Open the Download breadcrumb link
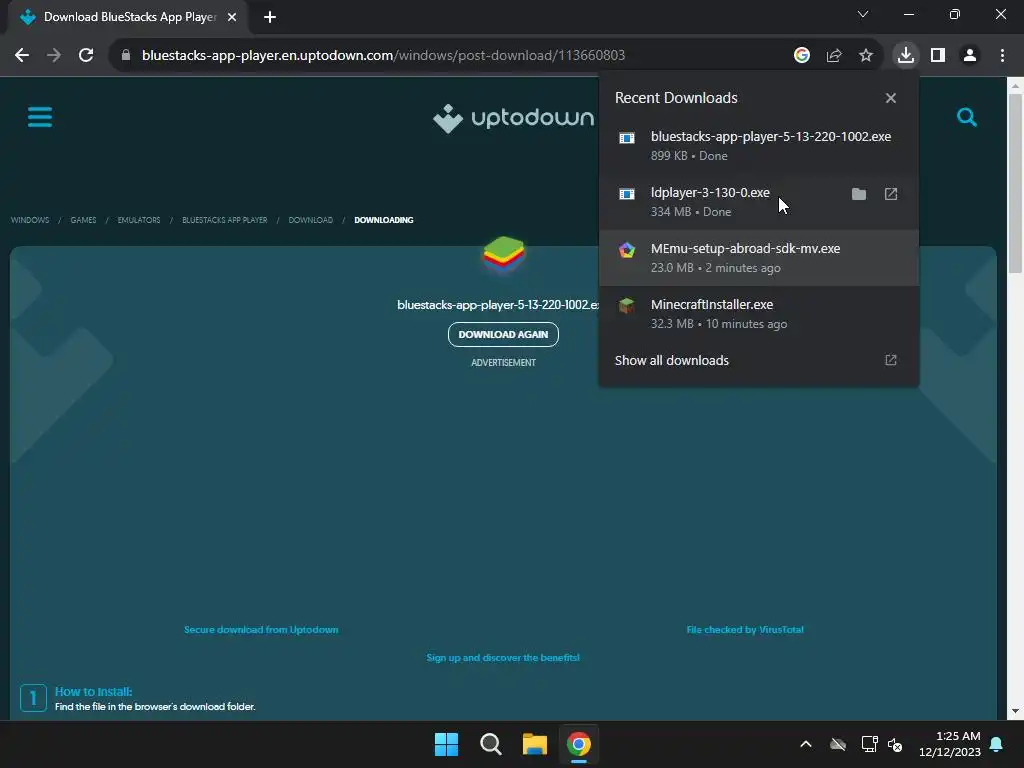 pyautogui.click(x=311, y=220)
